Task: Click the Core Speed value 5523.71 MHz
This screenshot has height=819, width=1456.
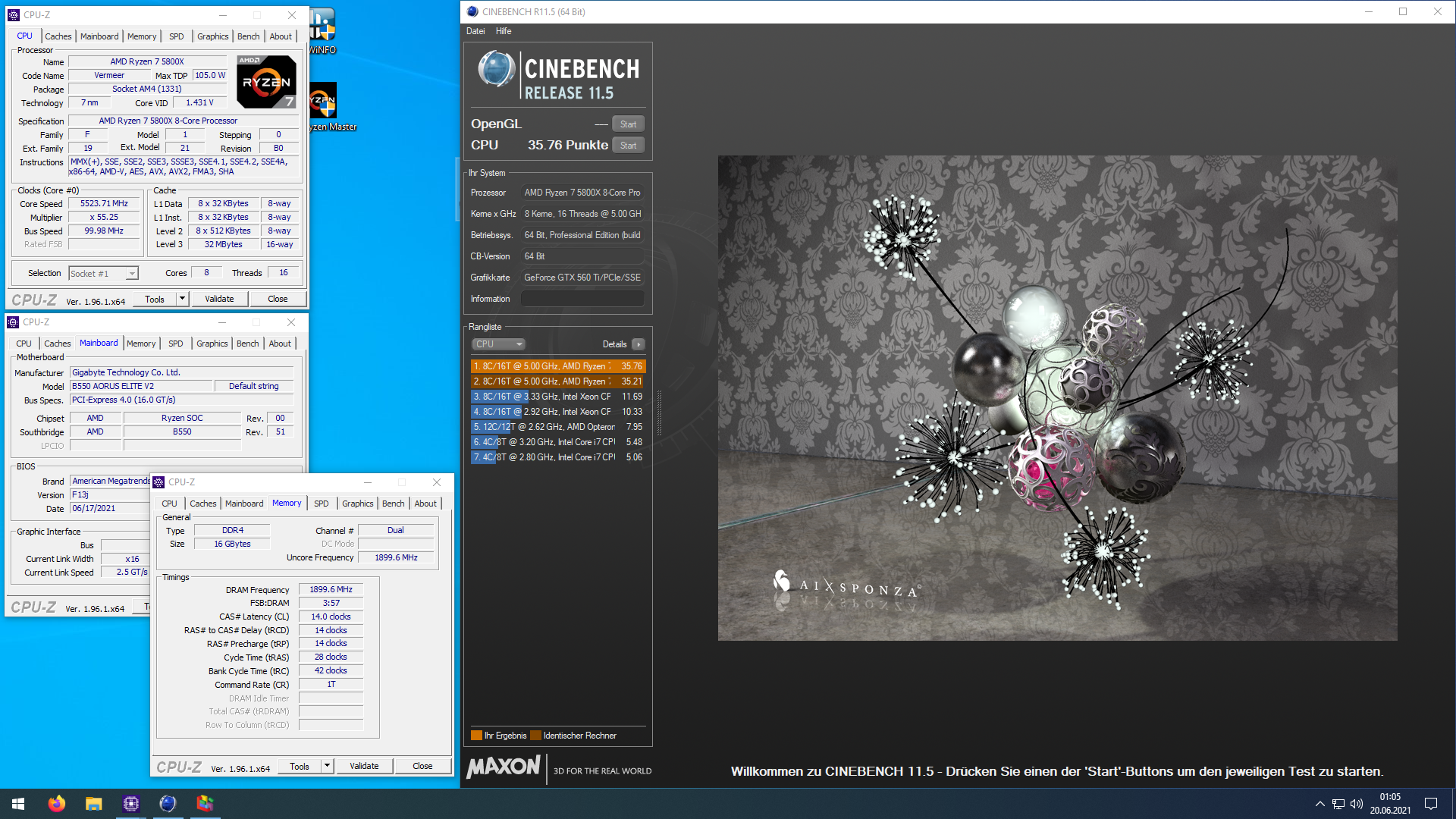Action: click(x=105, y=204)
